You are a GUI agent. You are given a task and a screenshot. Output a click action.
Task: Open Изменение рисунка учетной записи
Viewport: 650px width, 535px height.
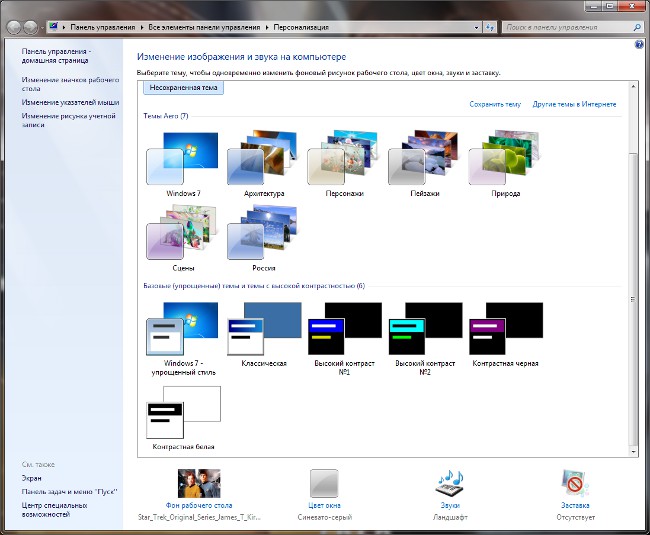[68, 120]
